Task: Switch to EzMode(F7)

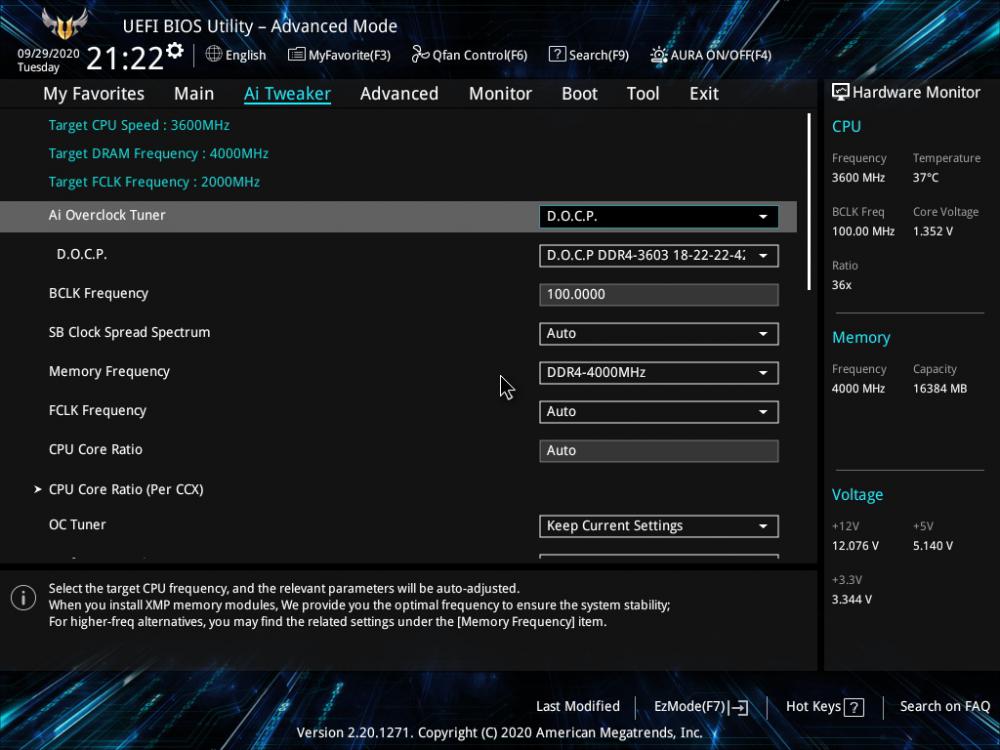Action: pos(701,707)
